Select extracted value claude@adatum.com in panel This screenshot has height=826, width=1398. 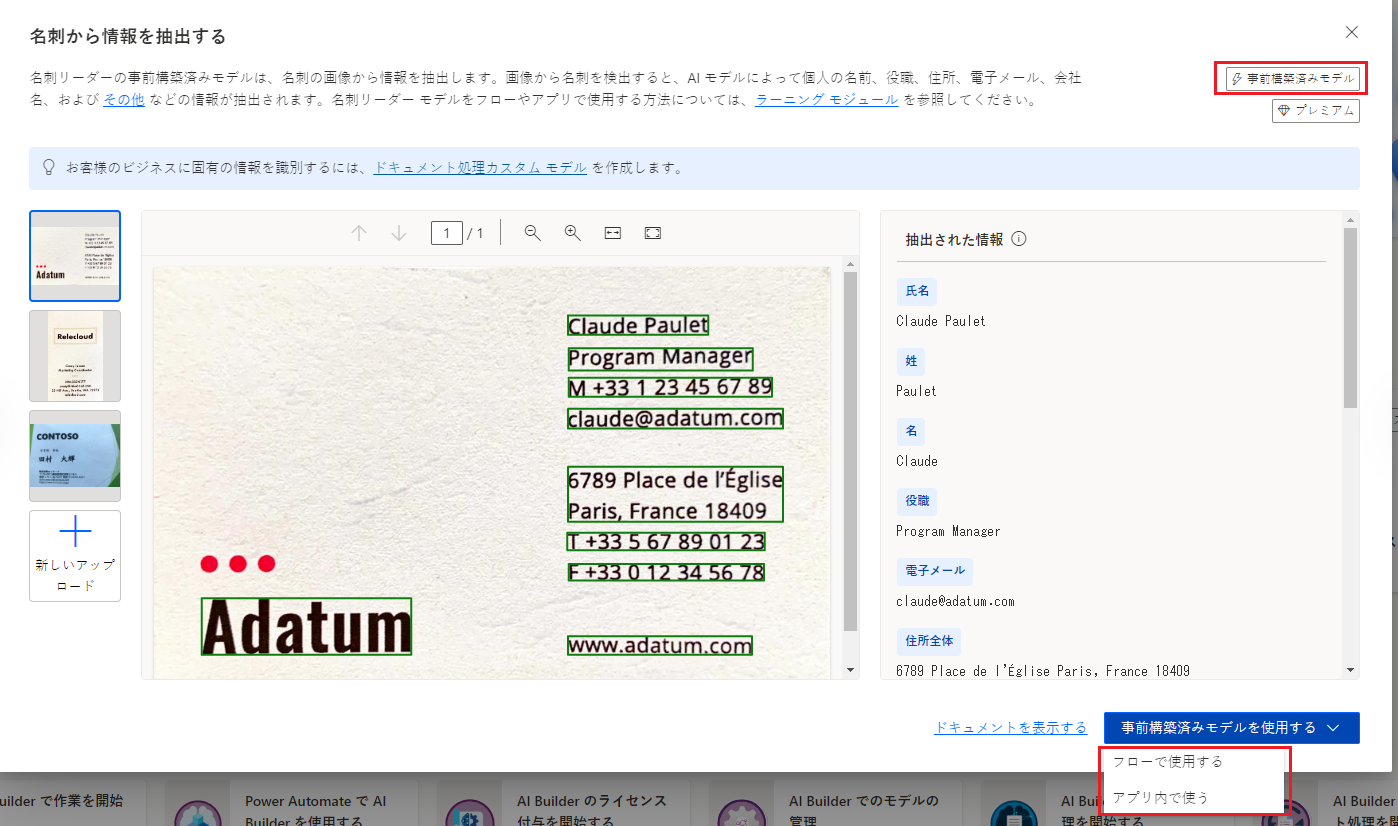955,601
